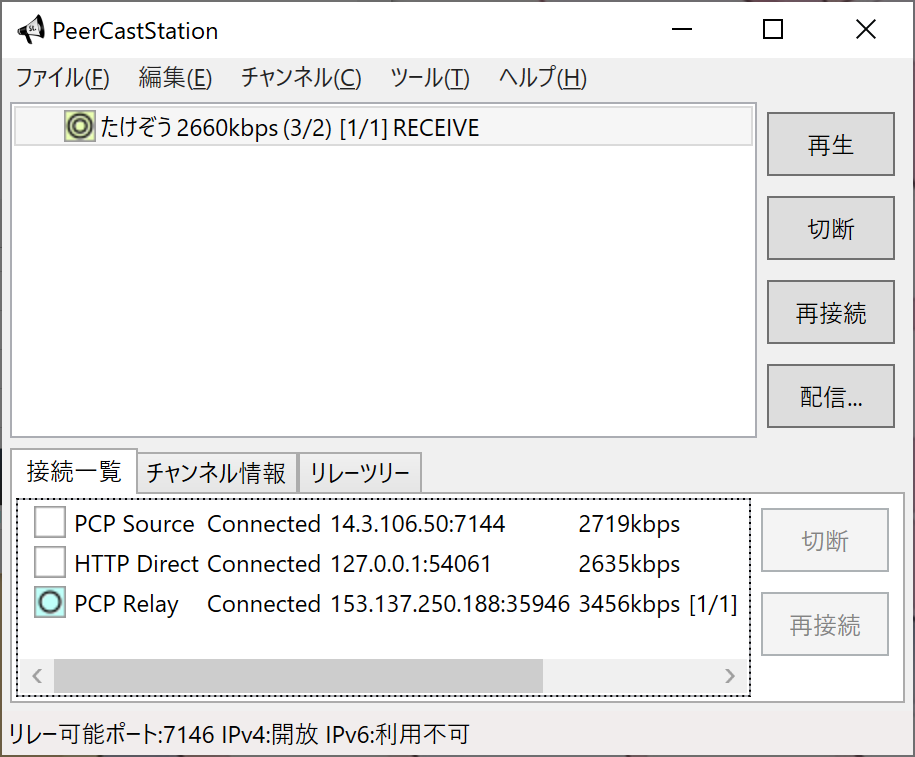
Task: Open the ツール(T) menu
Action: coord(430,78)
